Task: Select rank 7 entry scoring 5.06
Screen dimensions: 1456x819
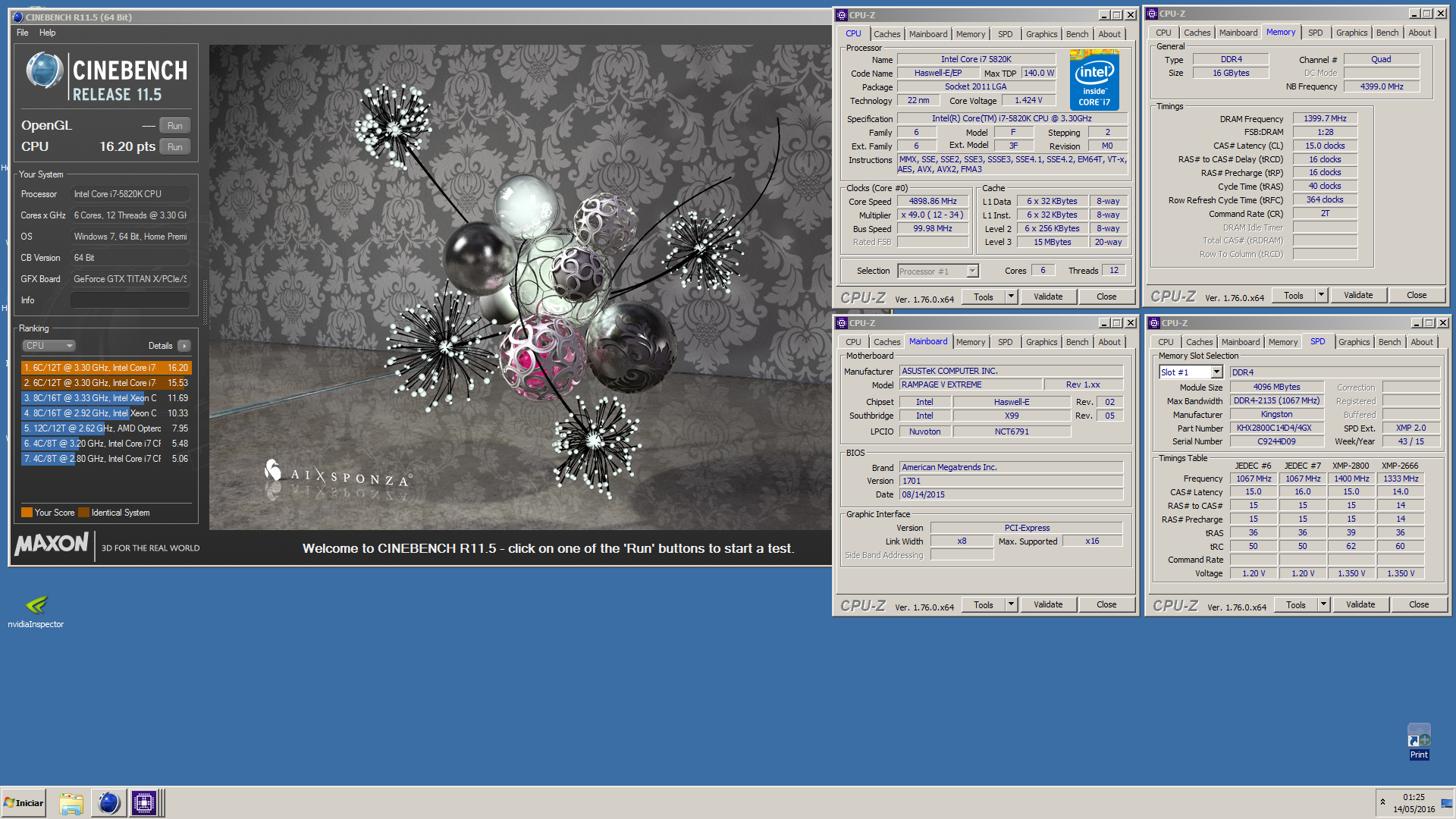Action: (x=106, y=459)
